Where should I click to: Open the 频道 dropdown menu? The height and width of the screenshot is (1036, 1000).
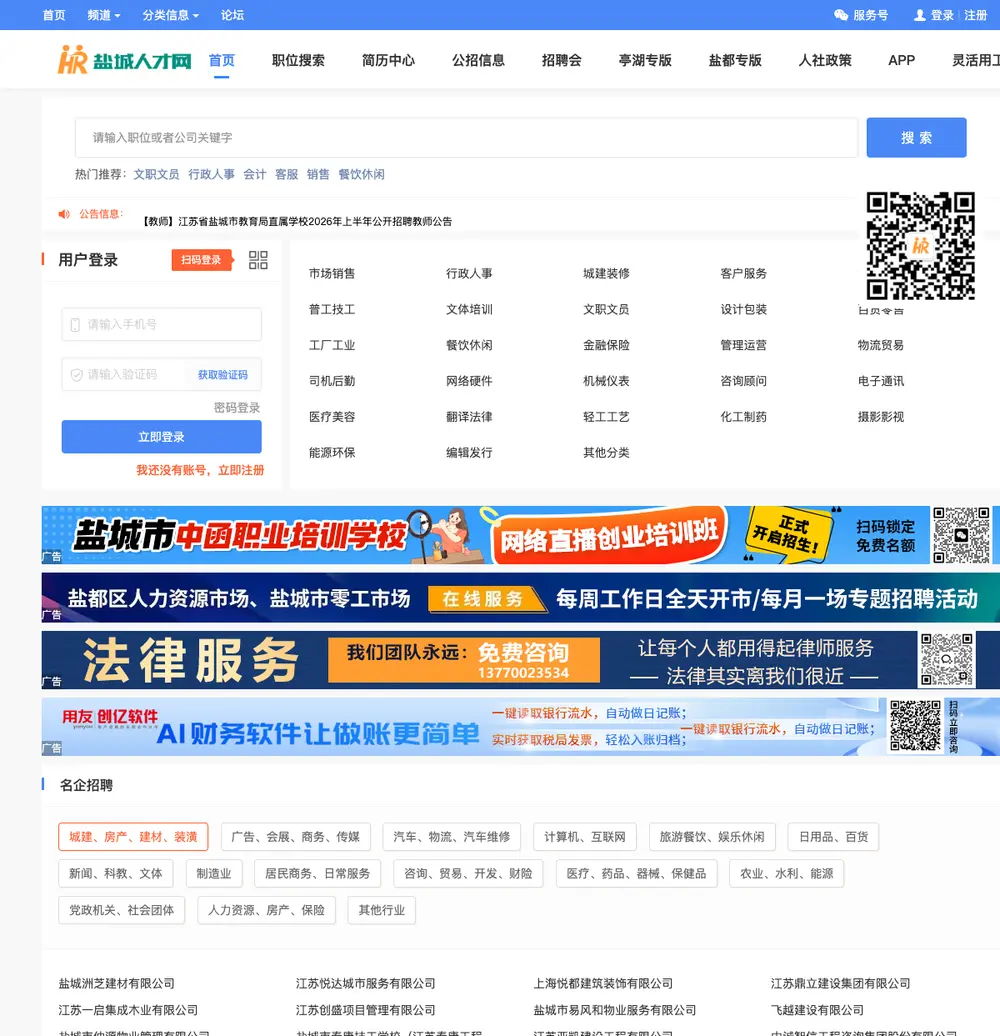click(104, 15)
